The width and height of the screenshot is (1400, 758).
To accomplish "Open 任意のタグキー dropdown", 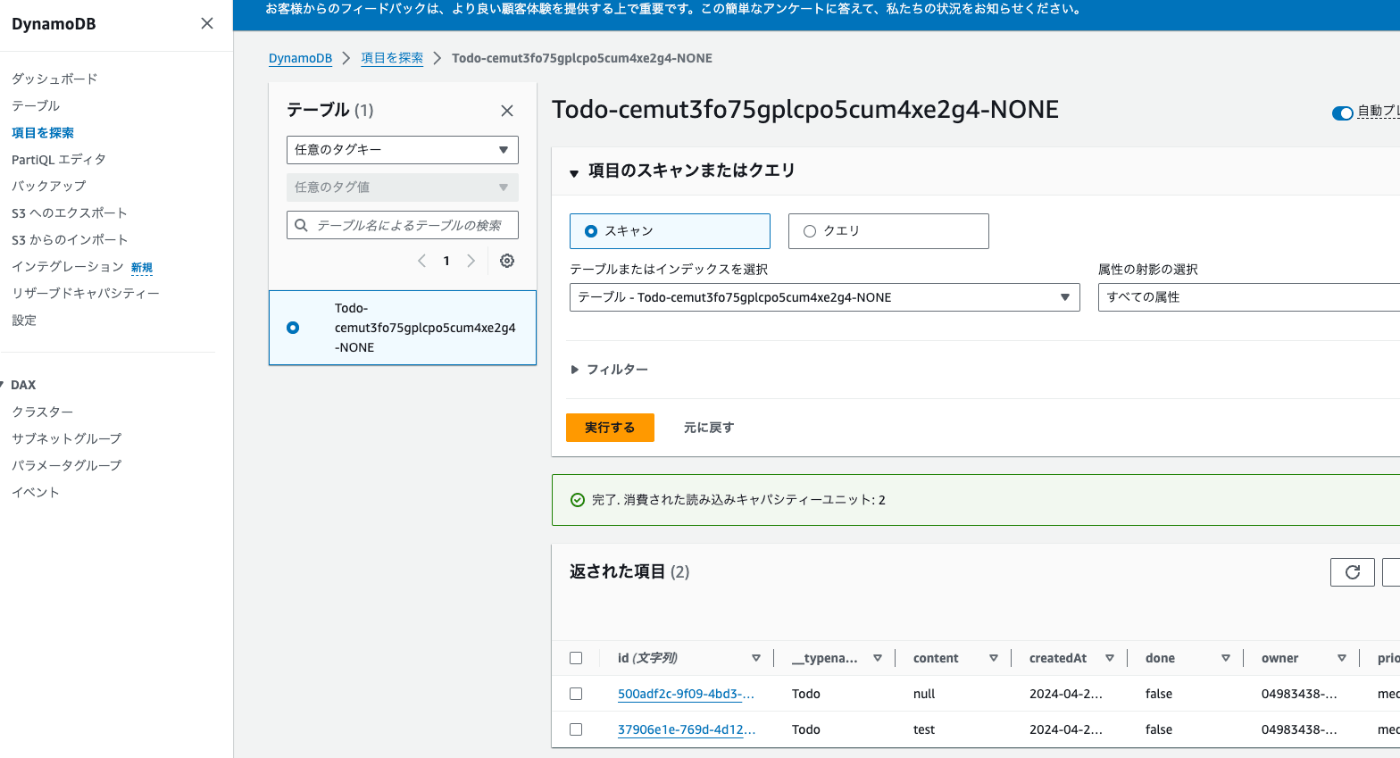I will tap(402, 150).
